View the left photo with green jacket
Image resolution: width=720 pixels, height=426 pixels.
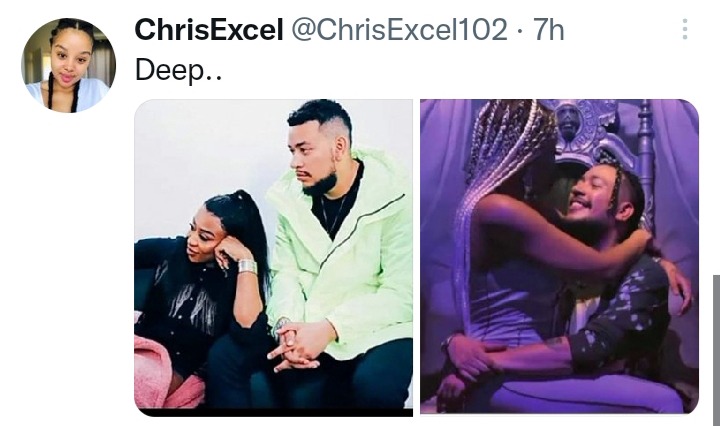coord(274,258)
